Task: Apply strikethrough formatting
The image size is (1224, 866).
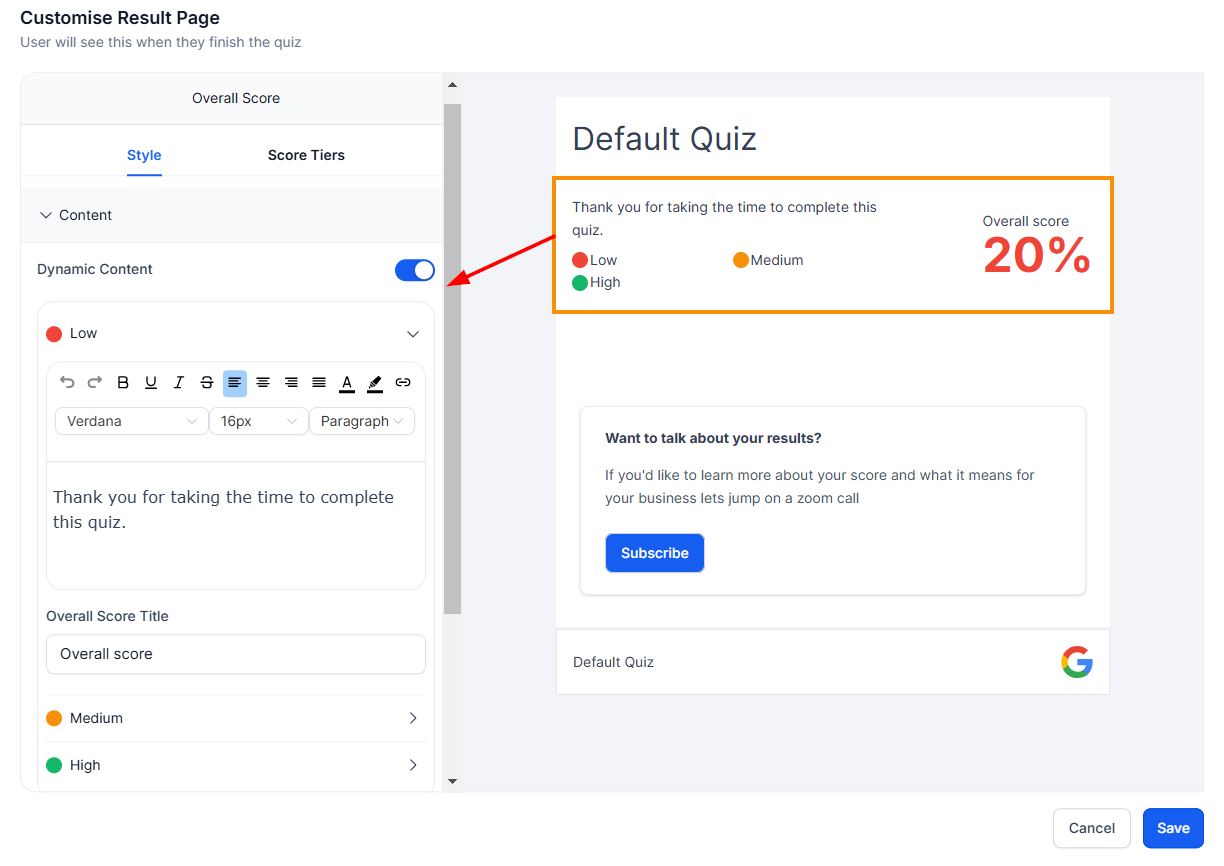Action: coord(207,382)
